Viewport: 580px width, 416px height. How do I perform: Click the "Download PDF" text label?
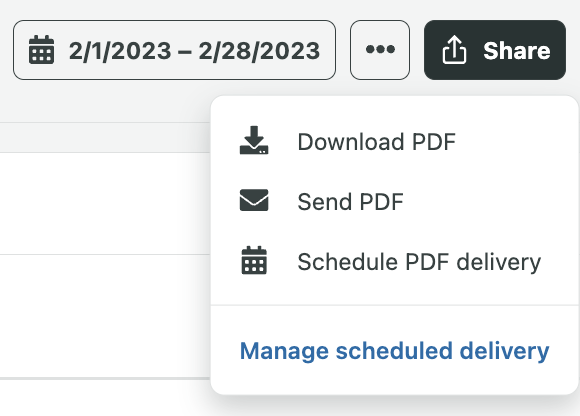[x=377, y=142]
